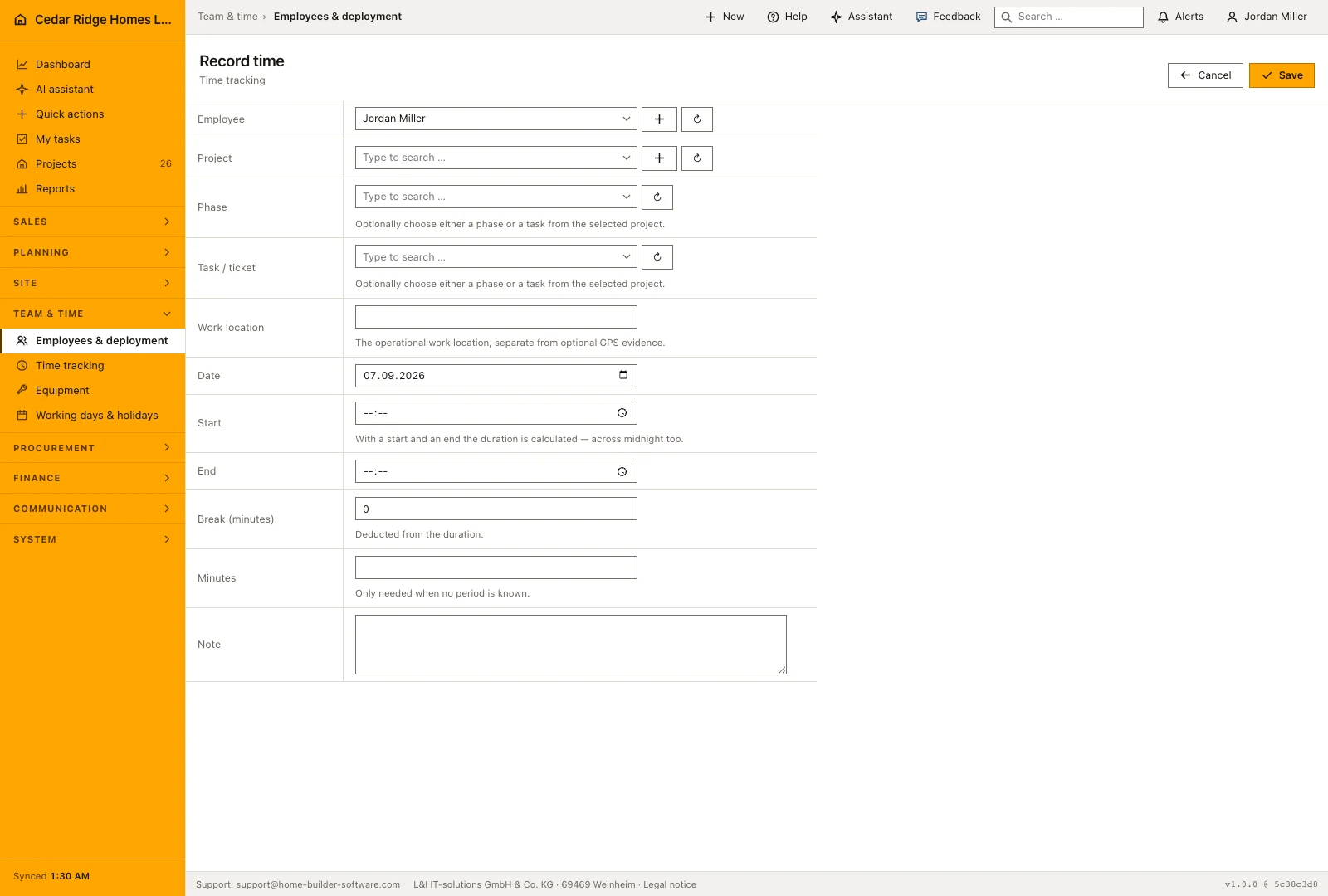Open Equipment in sidebar
The height and width of the screenshot is (896, 1328).
[x=93, y=390]
